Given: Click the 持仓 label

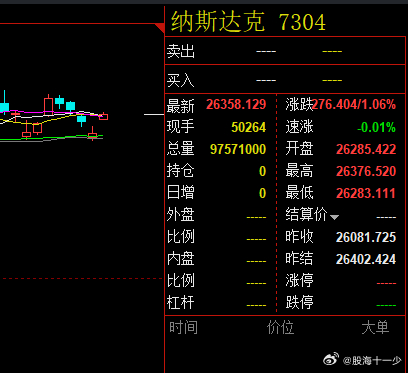Looking at the screenshot, I should pyautogui.click(x=181, y=171).
